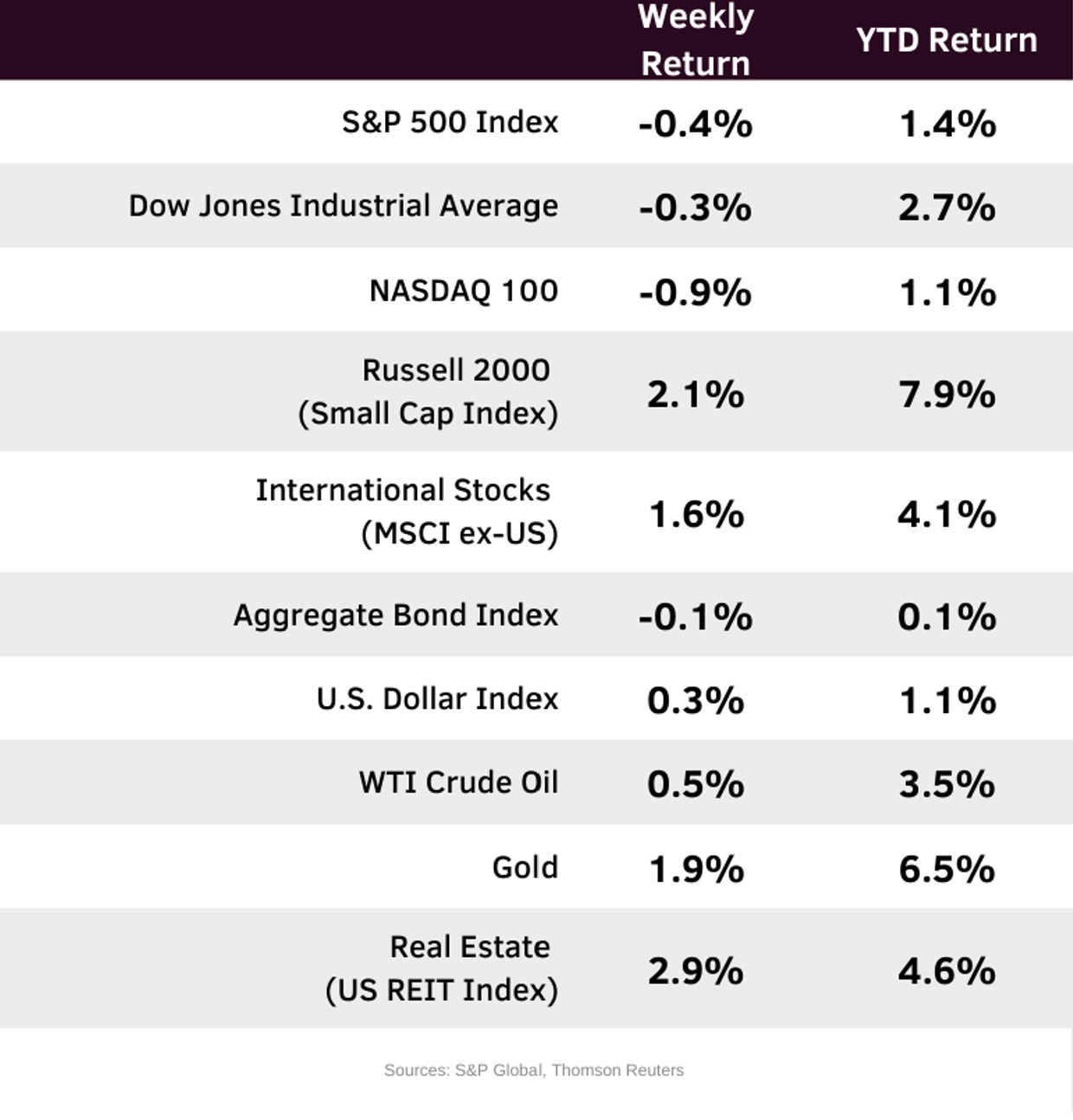The height and width of the screenshot is (1120, 1073).
Task: Click the Dow Jones Industrial Average label
Action: coord(344,206)
